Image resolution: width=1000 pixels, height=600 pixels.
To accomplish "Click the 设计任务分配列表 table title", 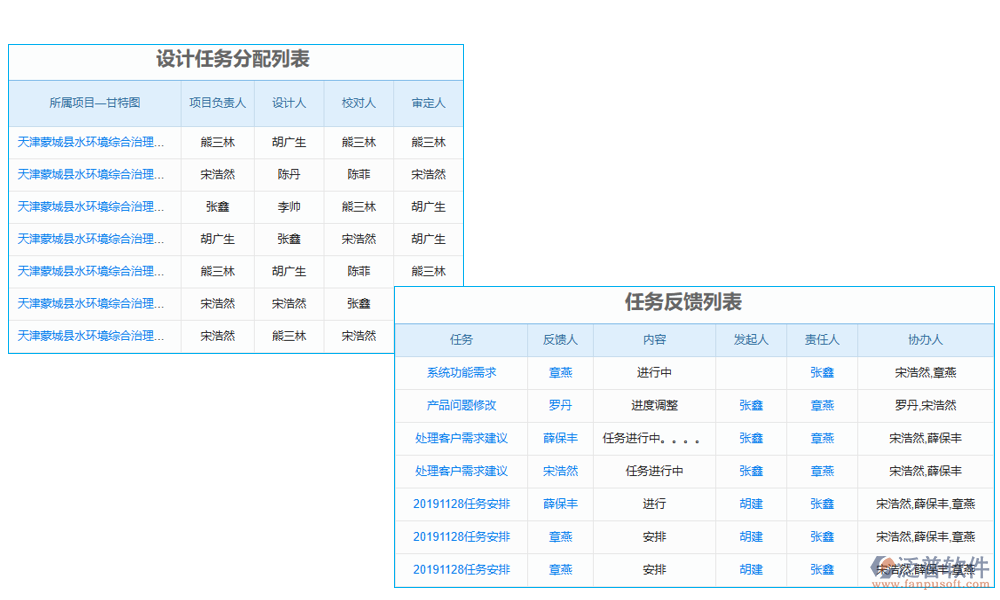I will click(235, 59).
